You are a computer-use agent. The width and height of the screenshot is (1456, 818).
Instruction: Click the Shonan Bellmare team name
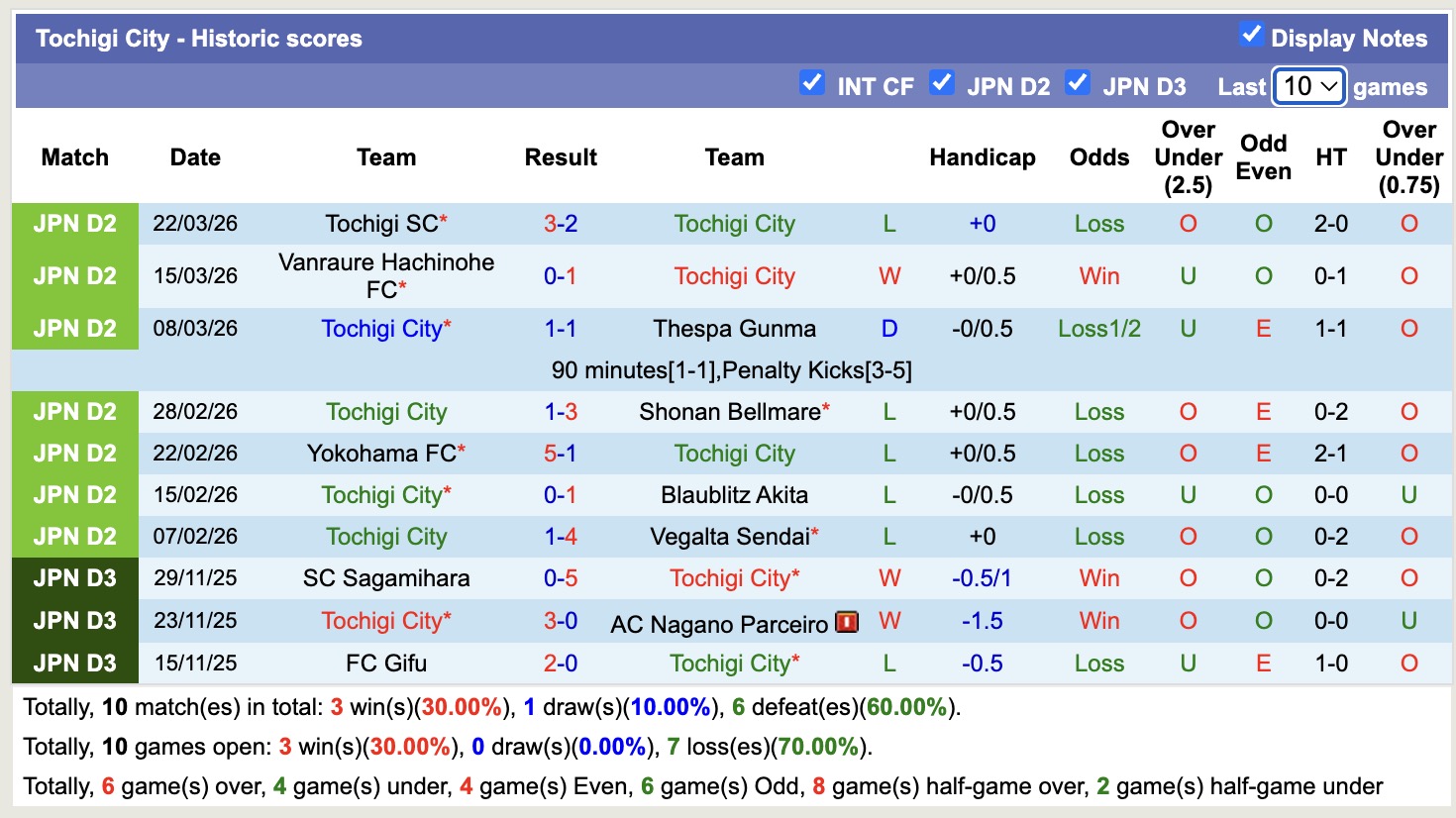pyautogui.click(x=729, y=411)
